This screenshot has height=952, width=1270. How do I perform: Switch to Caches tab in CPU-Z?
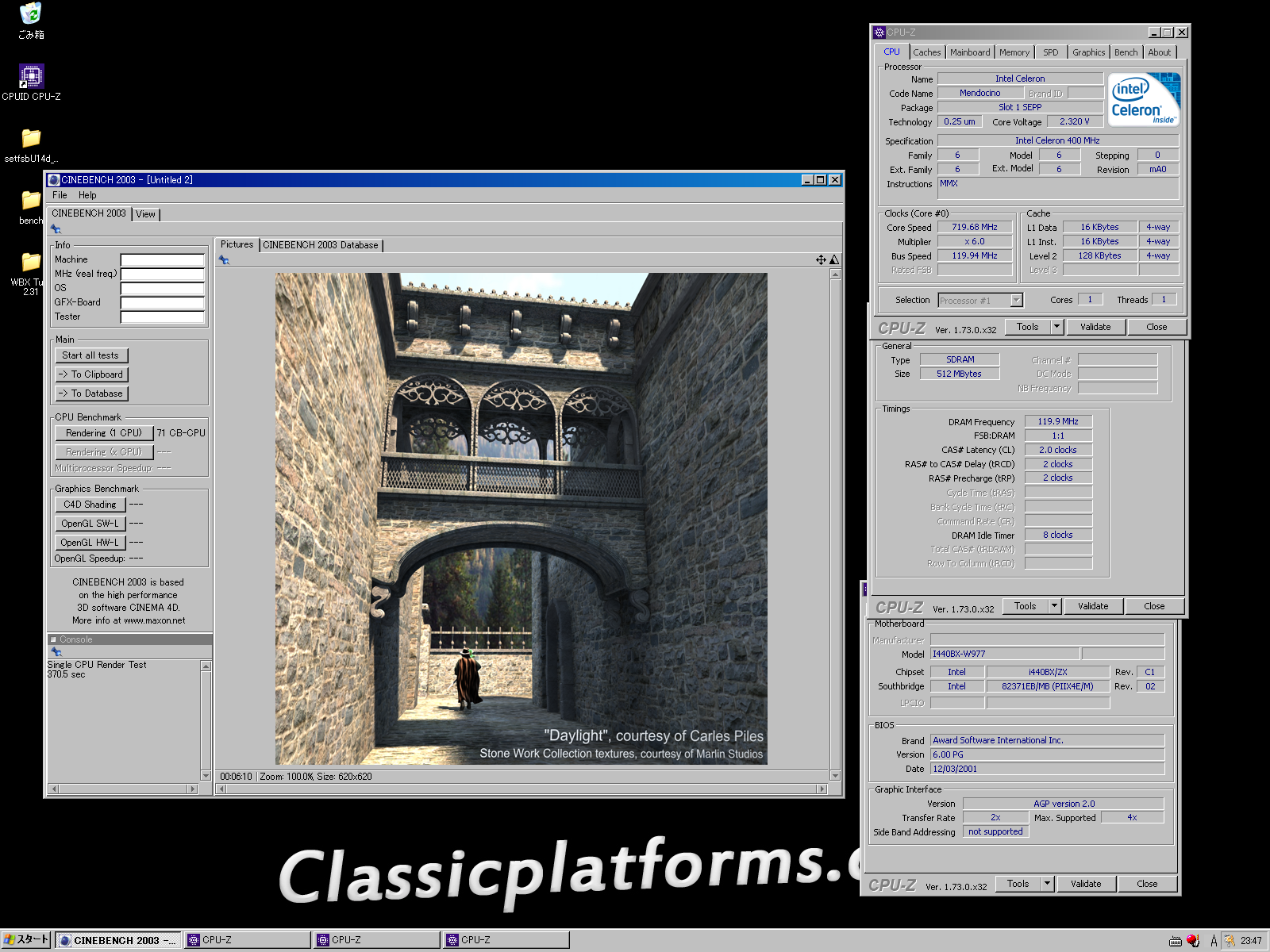(926, 52)
